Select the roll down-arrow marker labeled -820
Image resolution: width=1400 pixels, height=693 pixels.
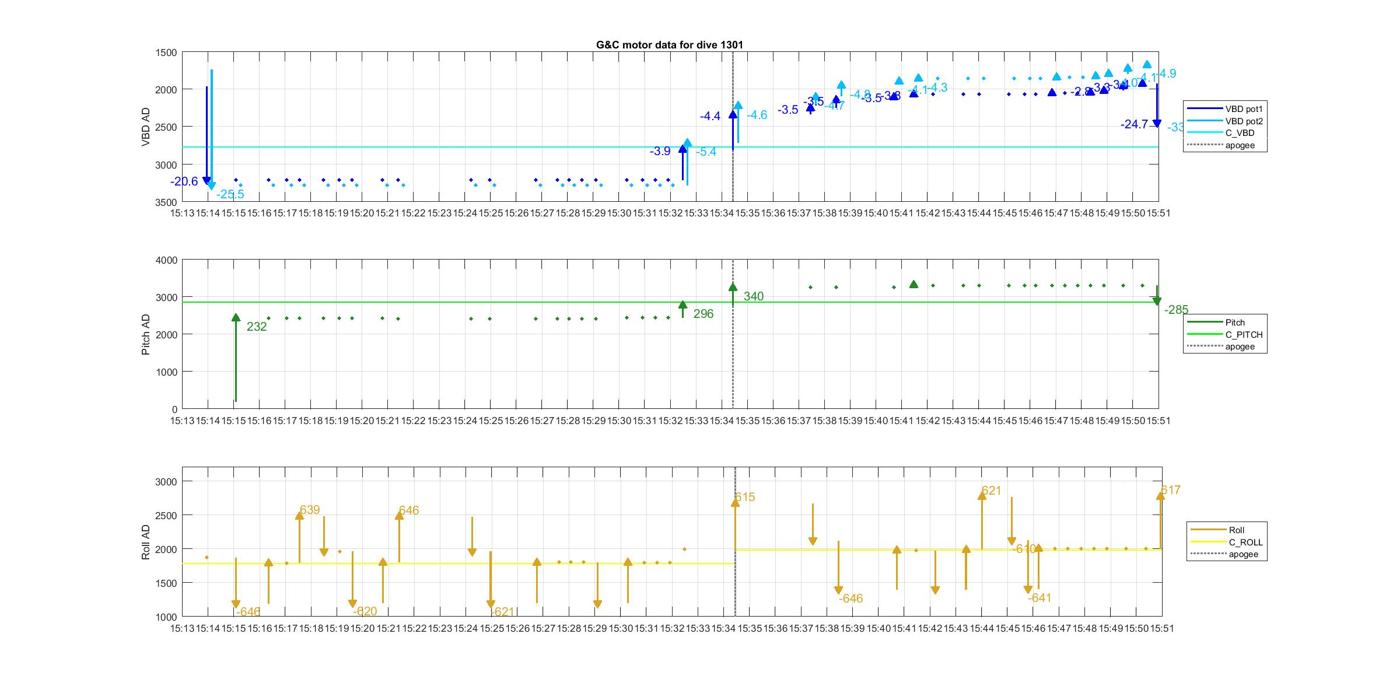[352, 603]
